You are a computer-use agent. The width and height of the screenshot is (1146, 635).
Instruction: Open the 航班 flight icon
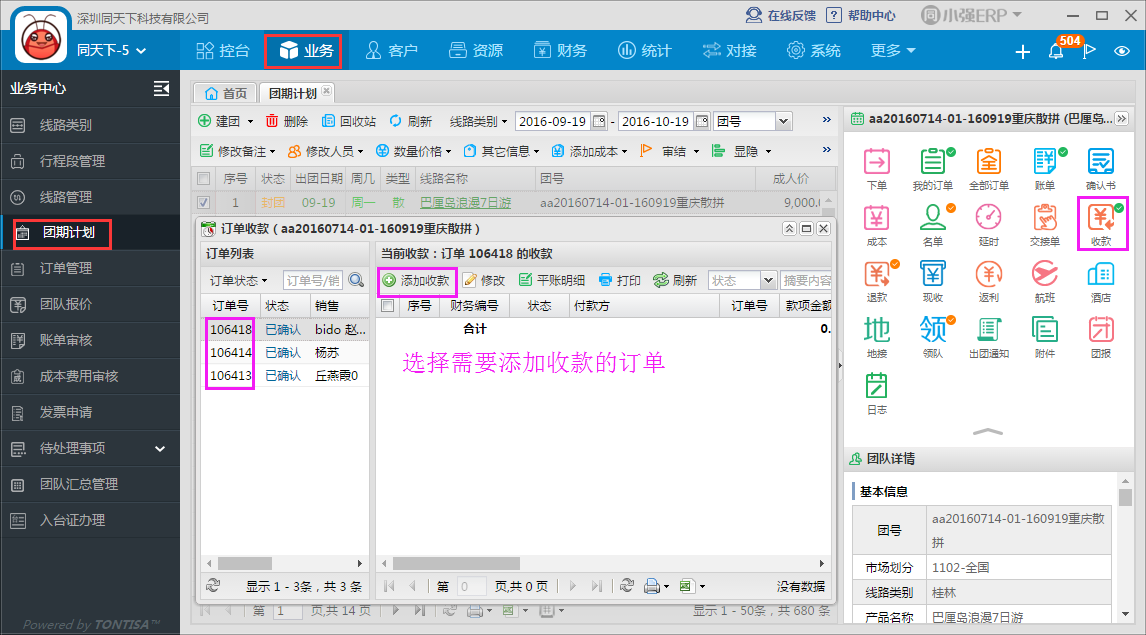[1045, 281]
